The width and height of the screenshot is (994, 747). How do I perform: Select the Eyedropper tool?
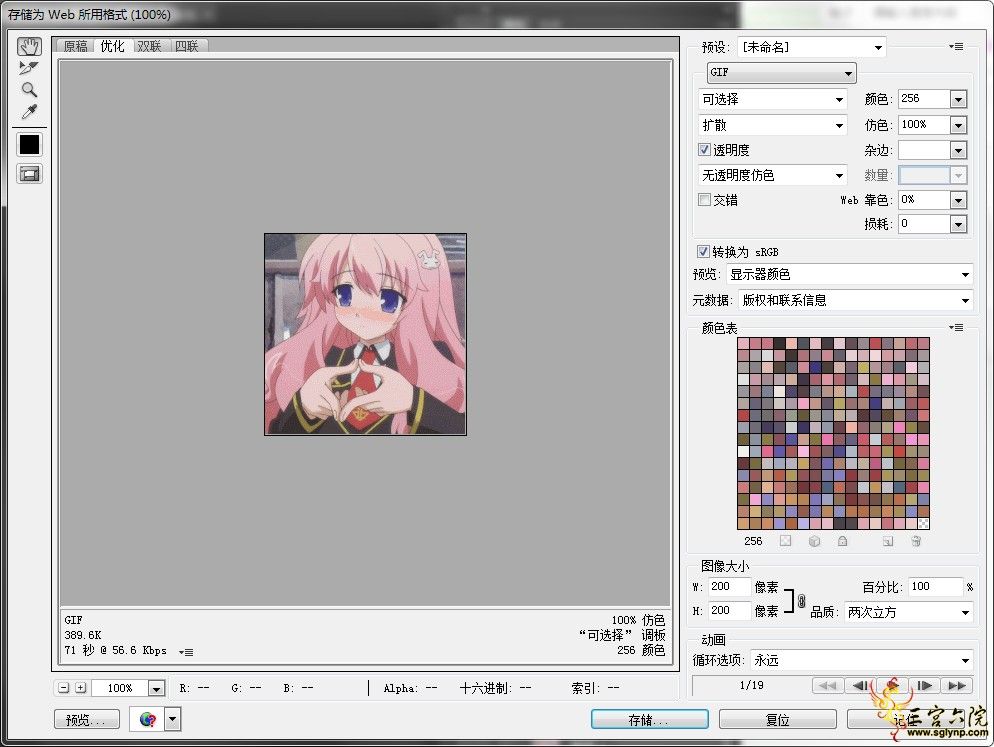tap(29, 112)
